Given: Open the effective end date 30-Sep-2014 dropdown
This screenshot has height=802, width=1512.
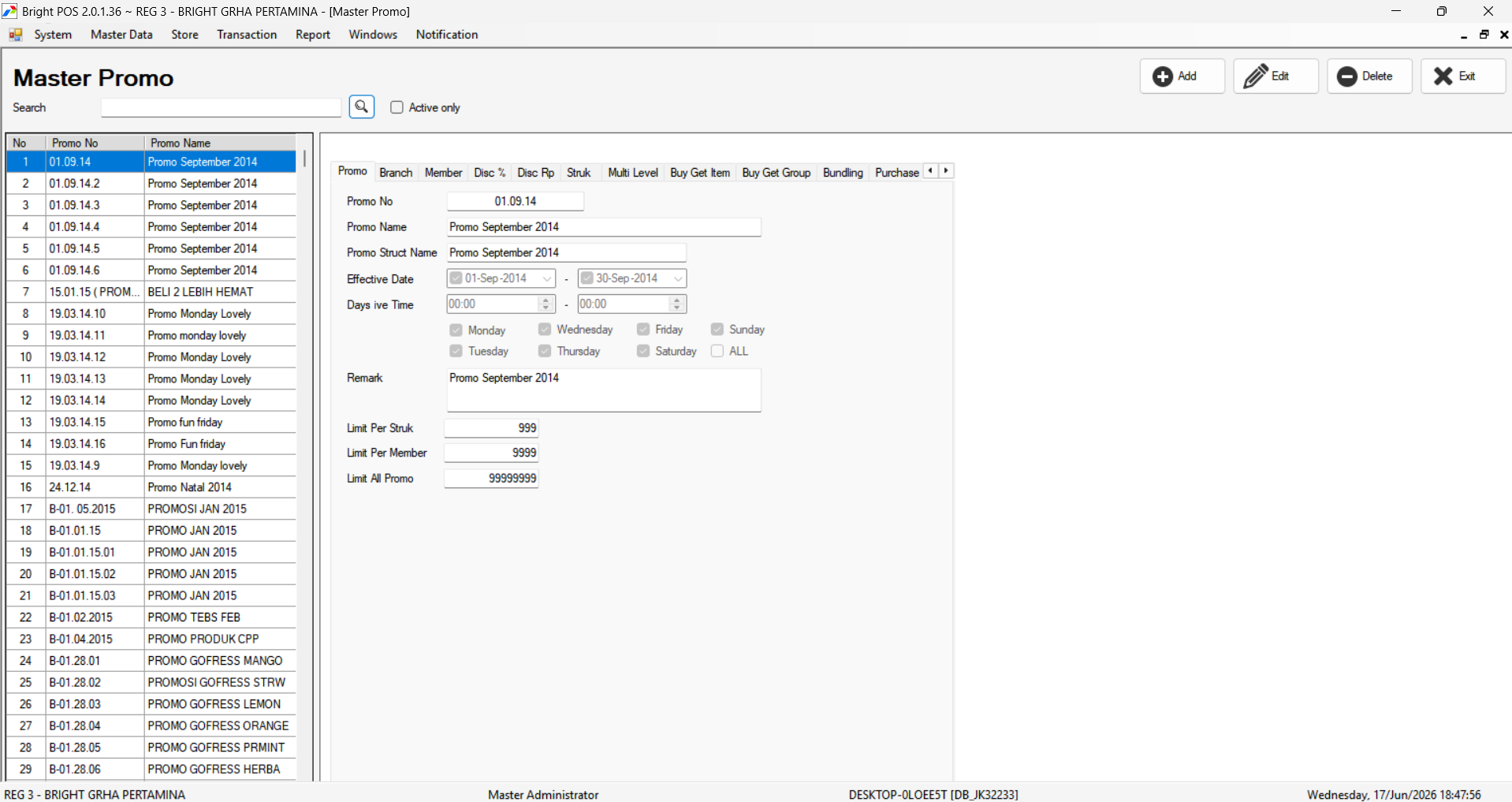Looking at the screenshot, I should point(678,278).
